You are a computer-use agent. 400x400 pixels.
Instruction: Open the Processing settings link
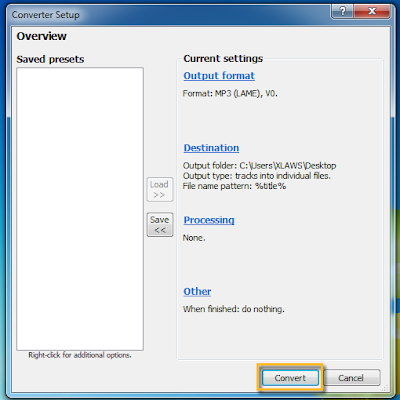click(x=209, y=220)
